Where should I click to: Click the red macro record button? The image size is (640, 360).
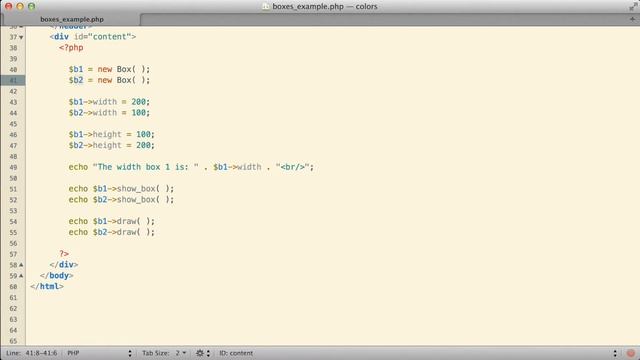point(631,353)
